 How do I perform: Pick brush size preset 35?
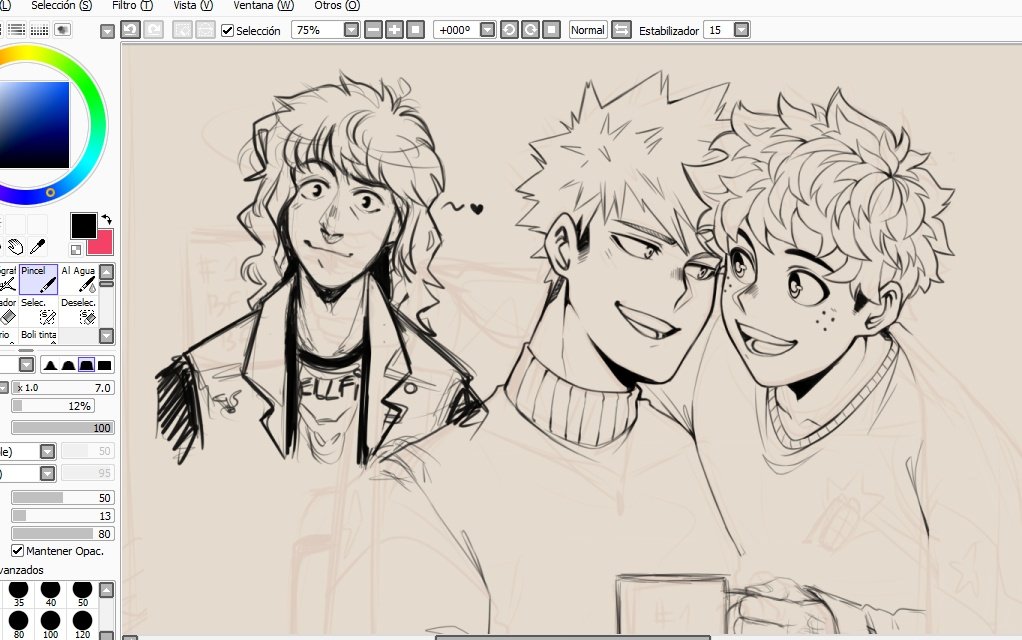point(18,593)
